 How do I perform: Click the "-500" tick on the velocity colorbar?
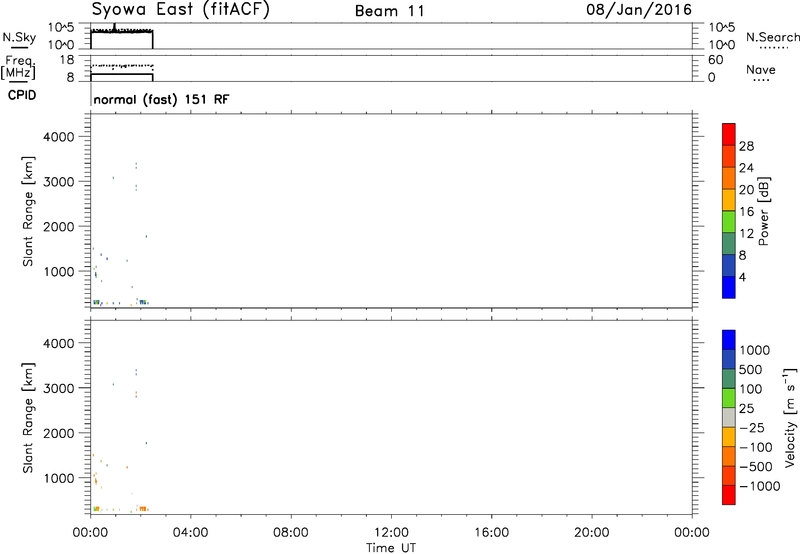pos(756,467)
